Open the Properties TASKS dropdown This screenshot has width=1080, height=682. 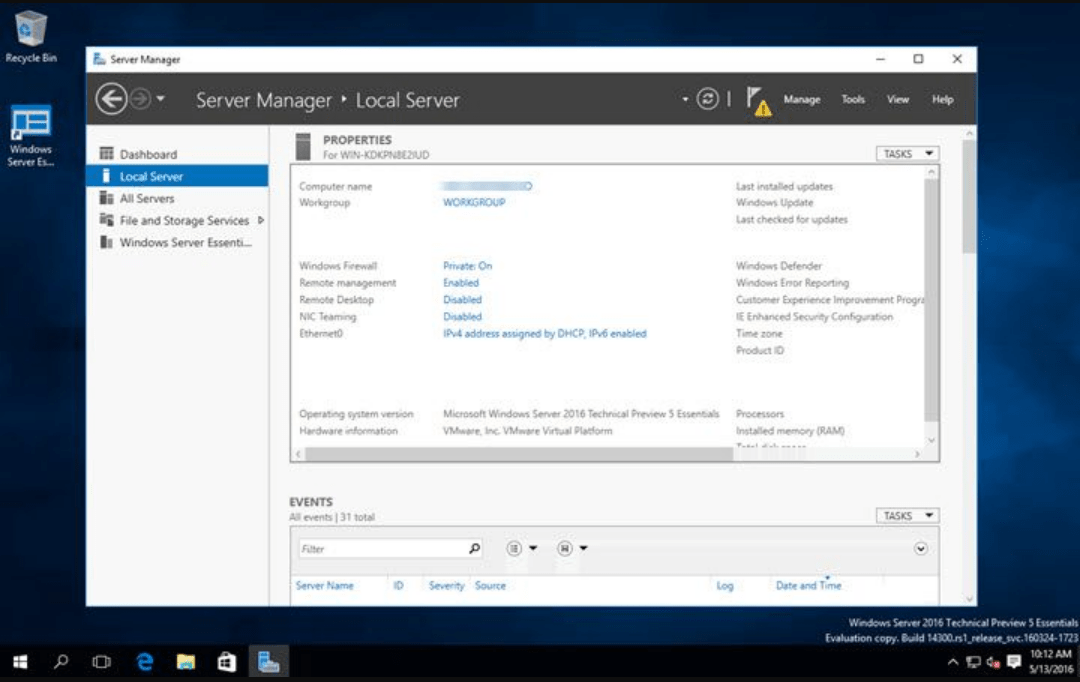tap(907, 154)
